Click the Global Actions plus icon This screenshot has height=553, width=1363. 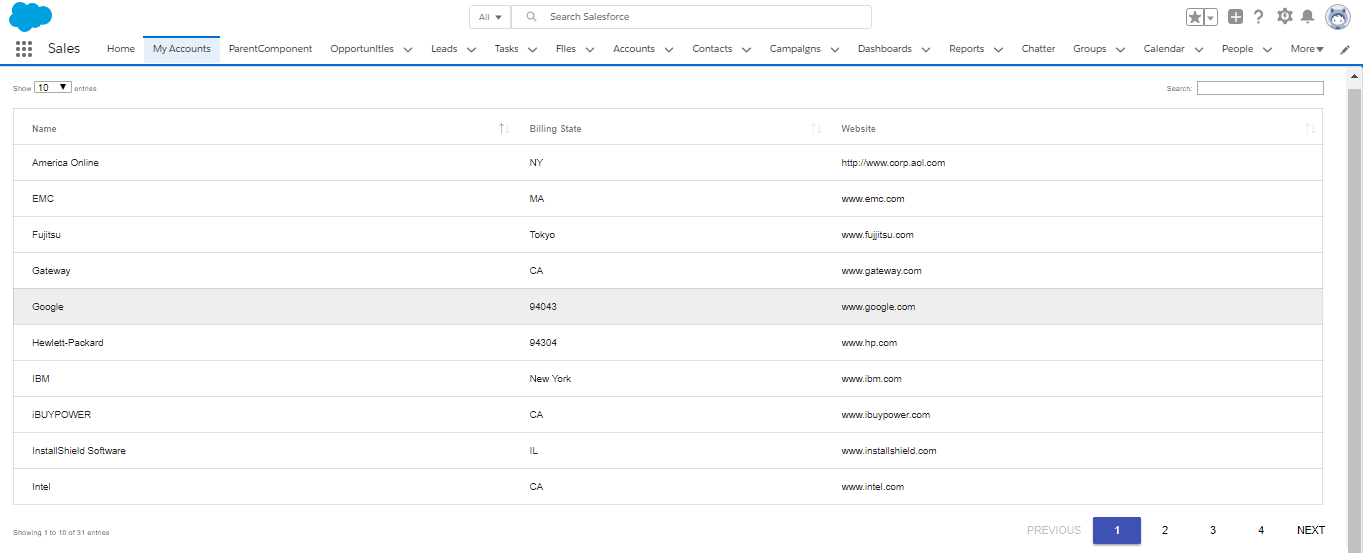(x=1236, y=16)
